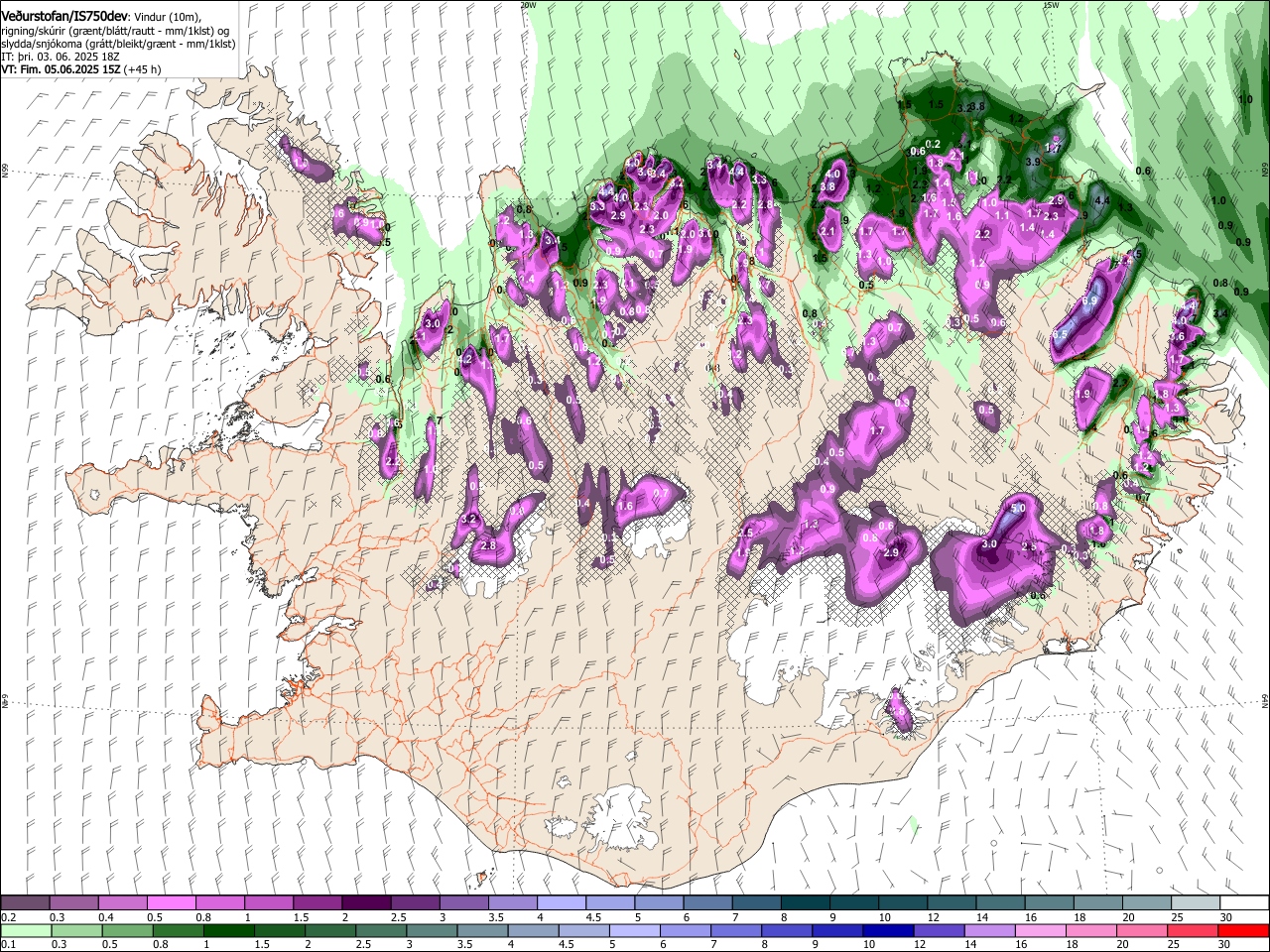Viewport: 1270px width, 952px height.
Task: Click the 20W longitude label at top edge
Action: pyautogui.click(x=528, y=4)
